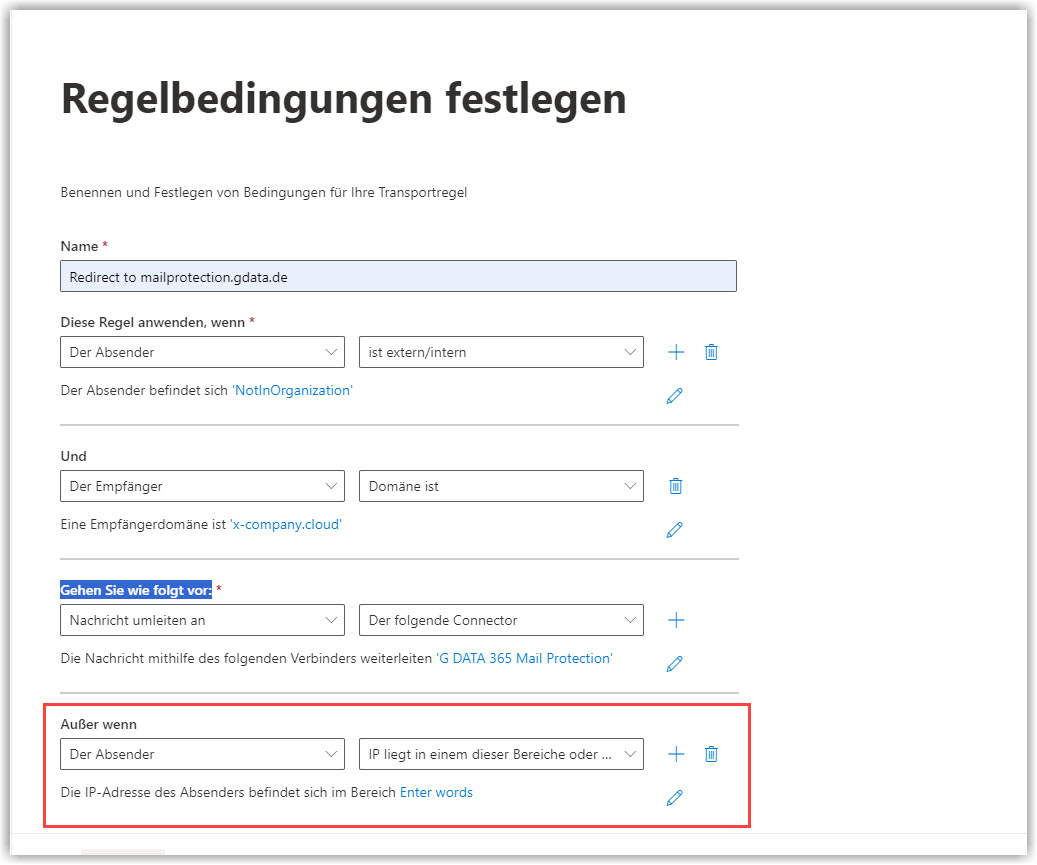The width and height of the screenshot is (1037, 865).
Task: Edit the sender IP range exception with pencil
Action: 675,798
